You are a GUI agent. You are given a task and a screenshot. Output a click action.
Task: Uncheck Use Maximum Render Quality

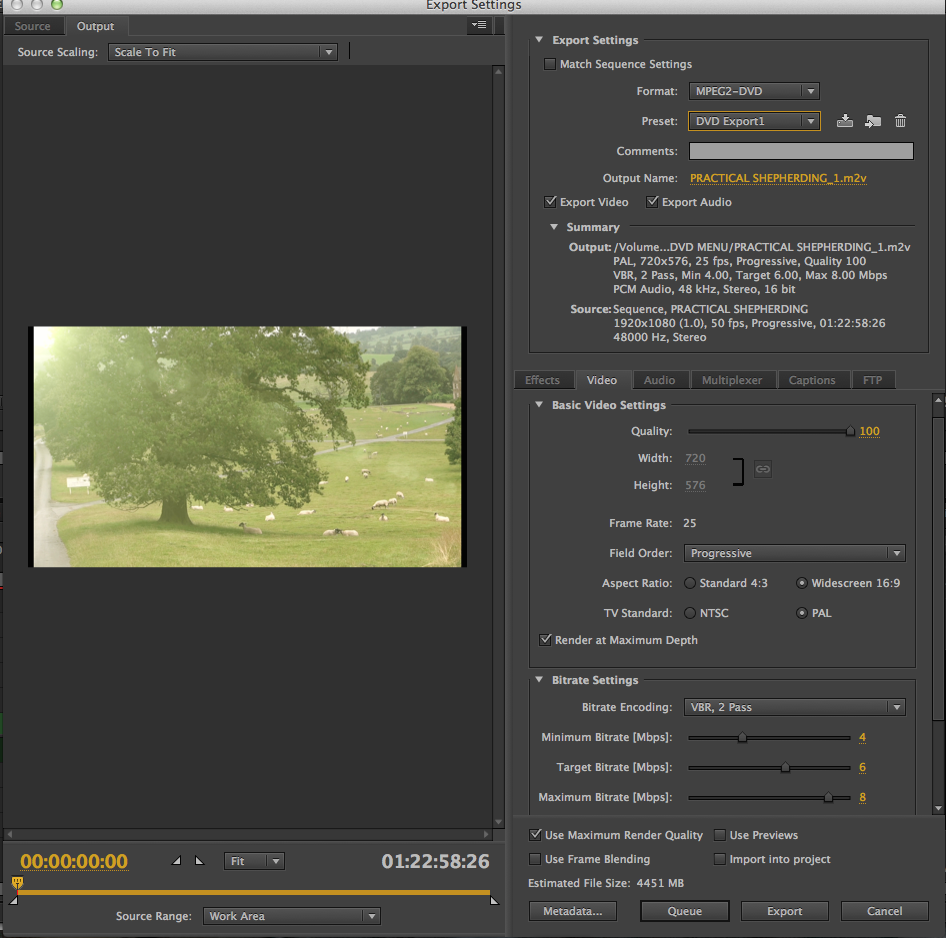point(535,835)
